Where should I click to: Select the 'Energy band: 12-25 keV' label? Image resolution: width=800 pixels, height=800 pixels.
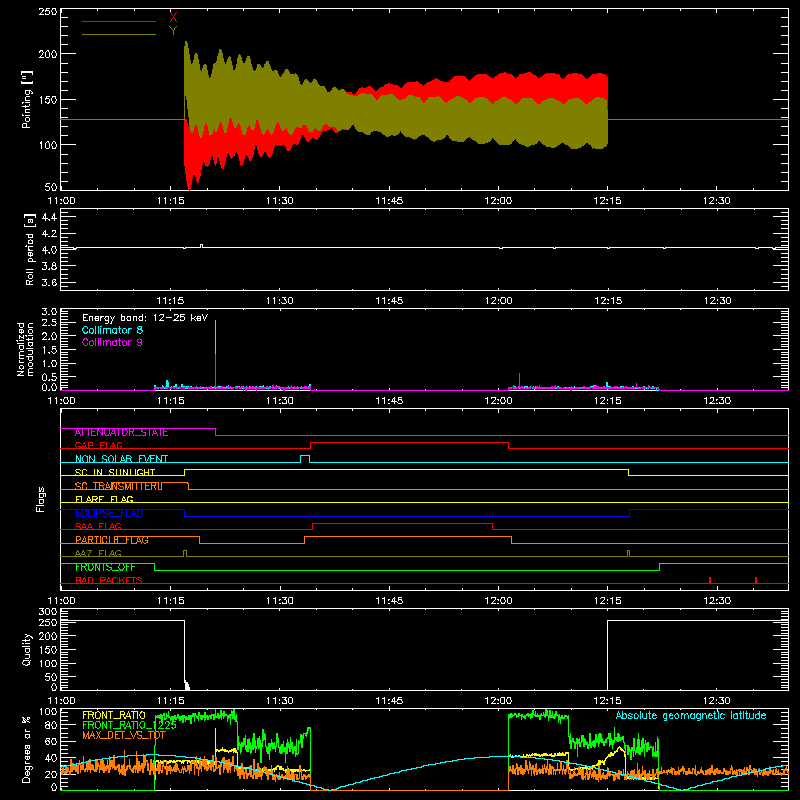145,318
